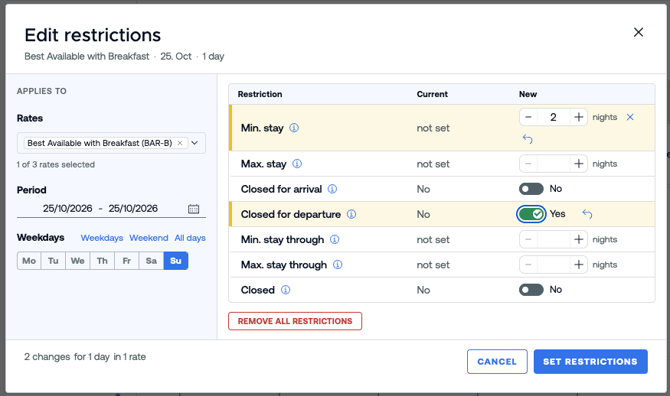Image resolution: width=670 pixels, height=396 pixels.
Task: Increase Max. stay nights value
Action: (579, 164)
